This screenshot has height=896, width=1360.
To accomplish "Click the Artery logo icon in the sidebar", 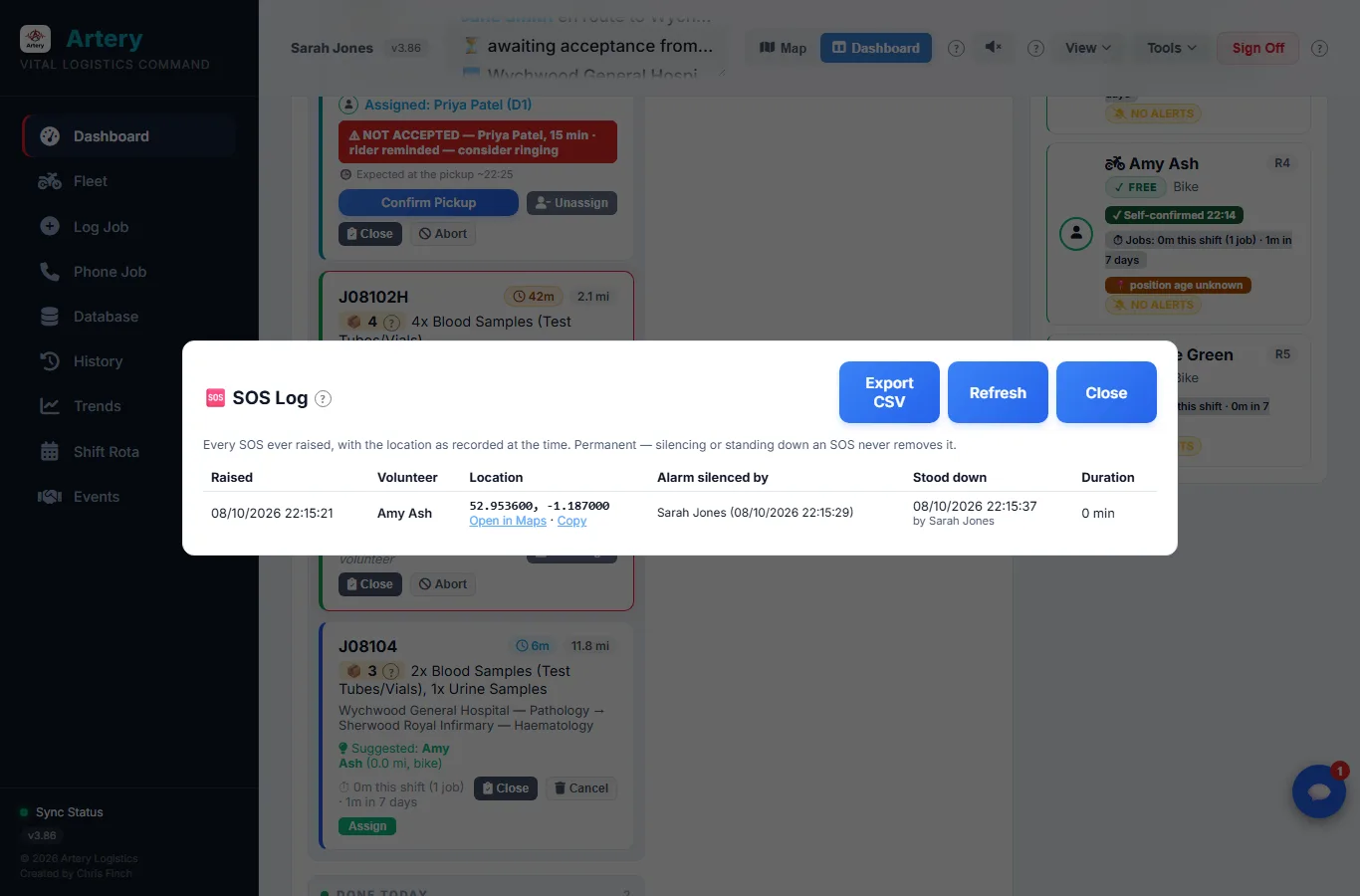I will pyautogui.click(x=36, y=39).
